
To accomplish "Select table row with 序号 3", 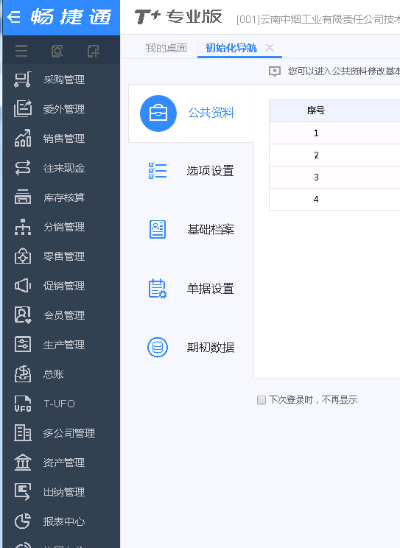I will [335, 177].
